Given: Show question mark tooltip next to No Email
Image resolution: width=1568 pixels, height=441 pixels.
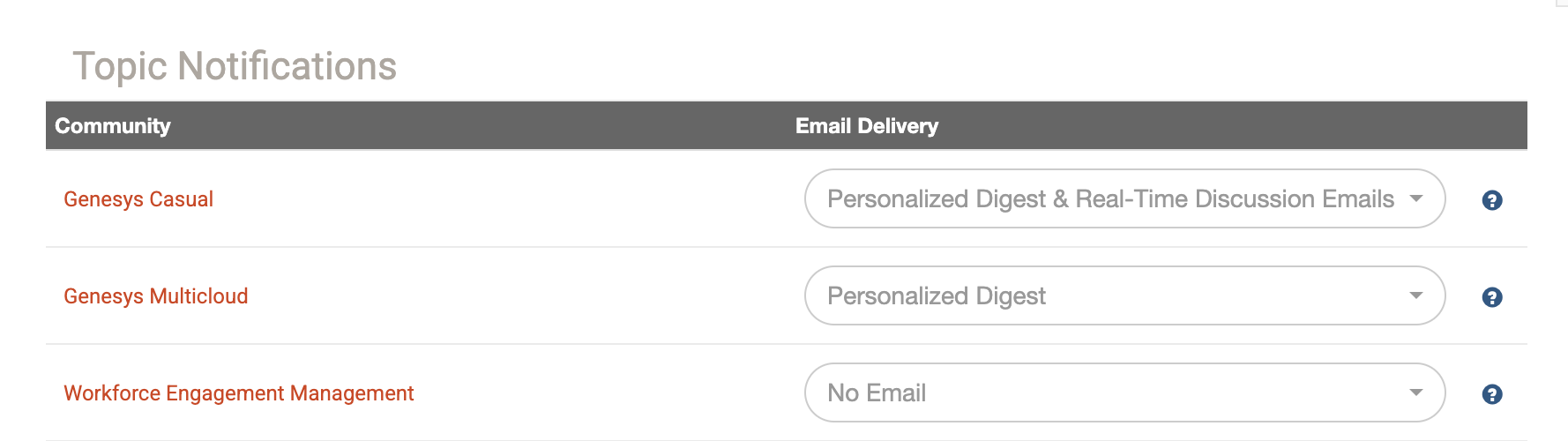Looking at the screenshot, I should 1491,394.
